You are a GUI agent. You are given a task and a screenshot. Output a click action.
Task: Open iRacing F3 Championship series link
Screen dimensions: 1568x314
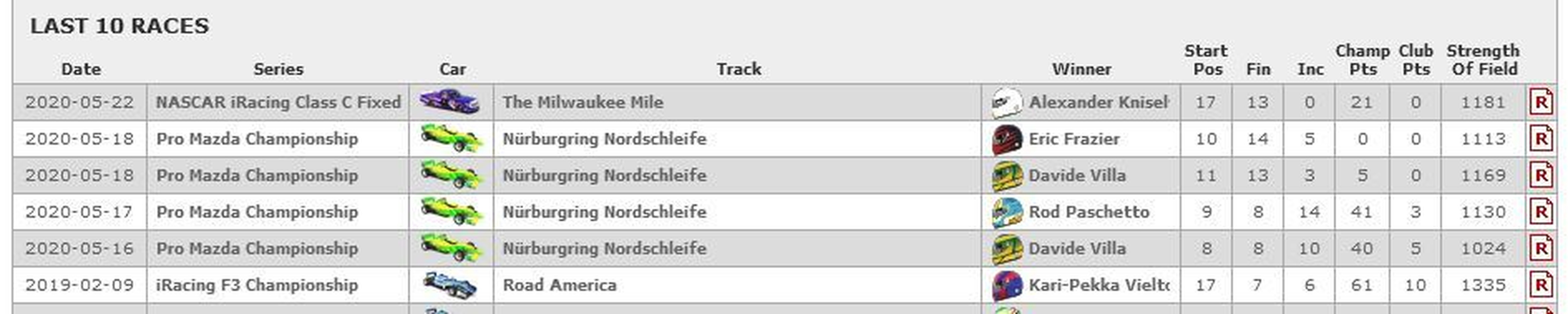coord(257,285)
